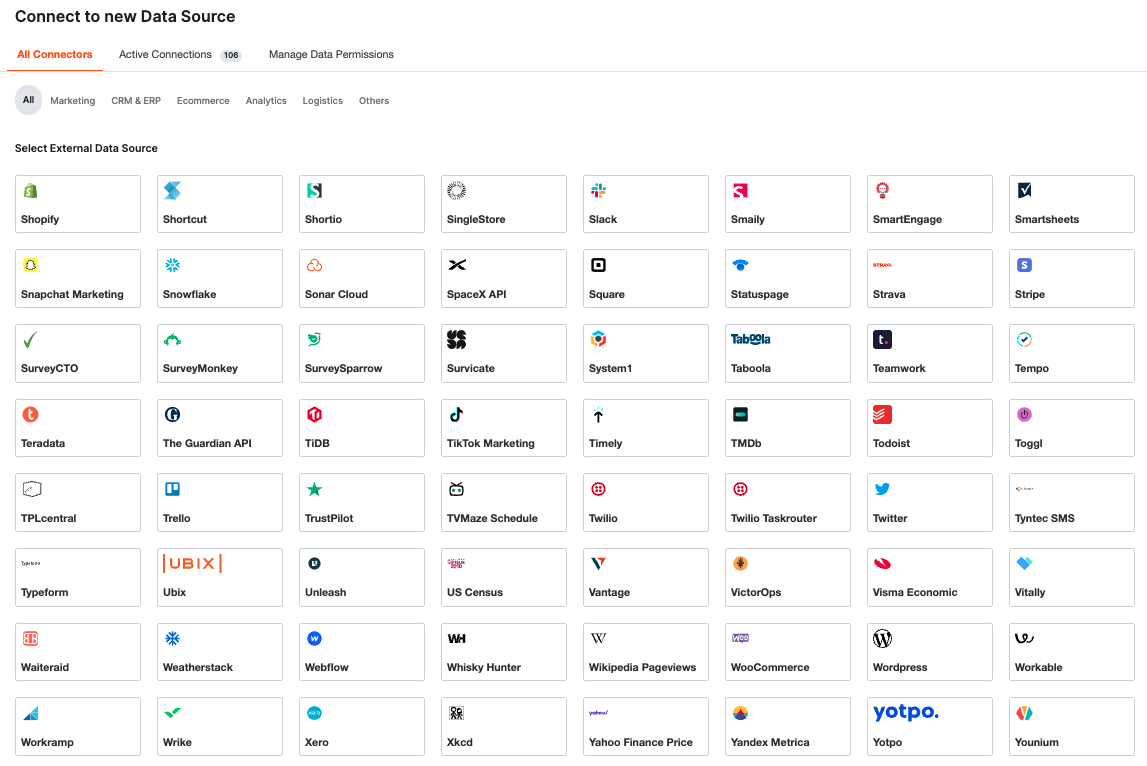Image resolution: width=1147 pixels, height=766 pixels.
Task: Filter connectors by Logistics
Action: (x=323, y=101)
